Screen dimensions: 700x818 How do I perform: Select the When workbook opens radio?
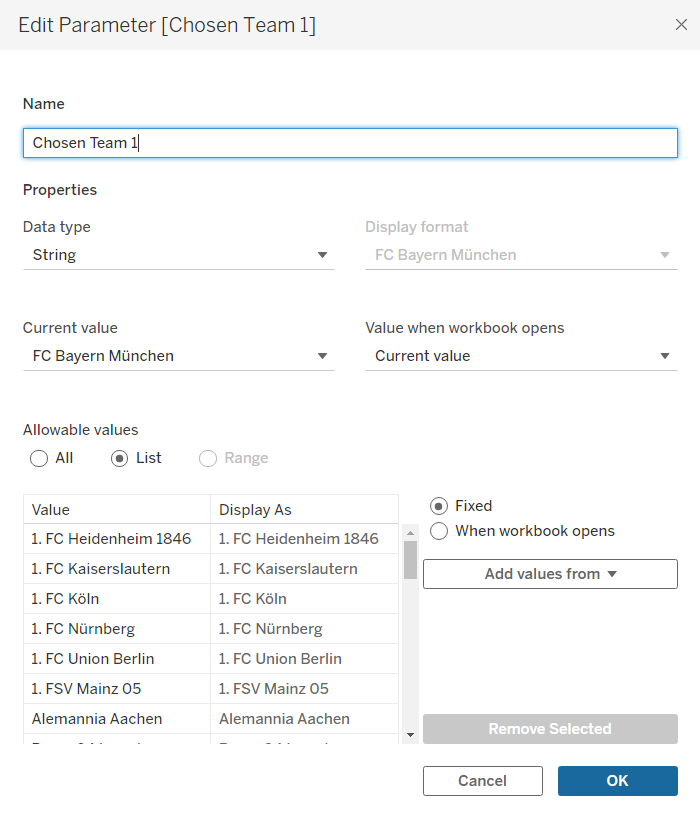point(439,531)
